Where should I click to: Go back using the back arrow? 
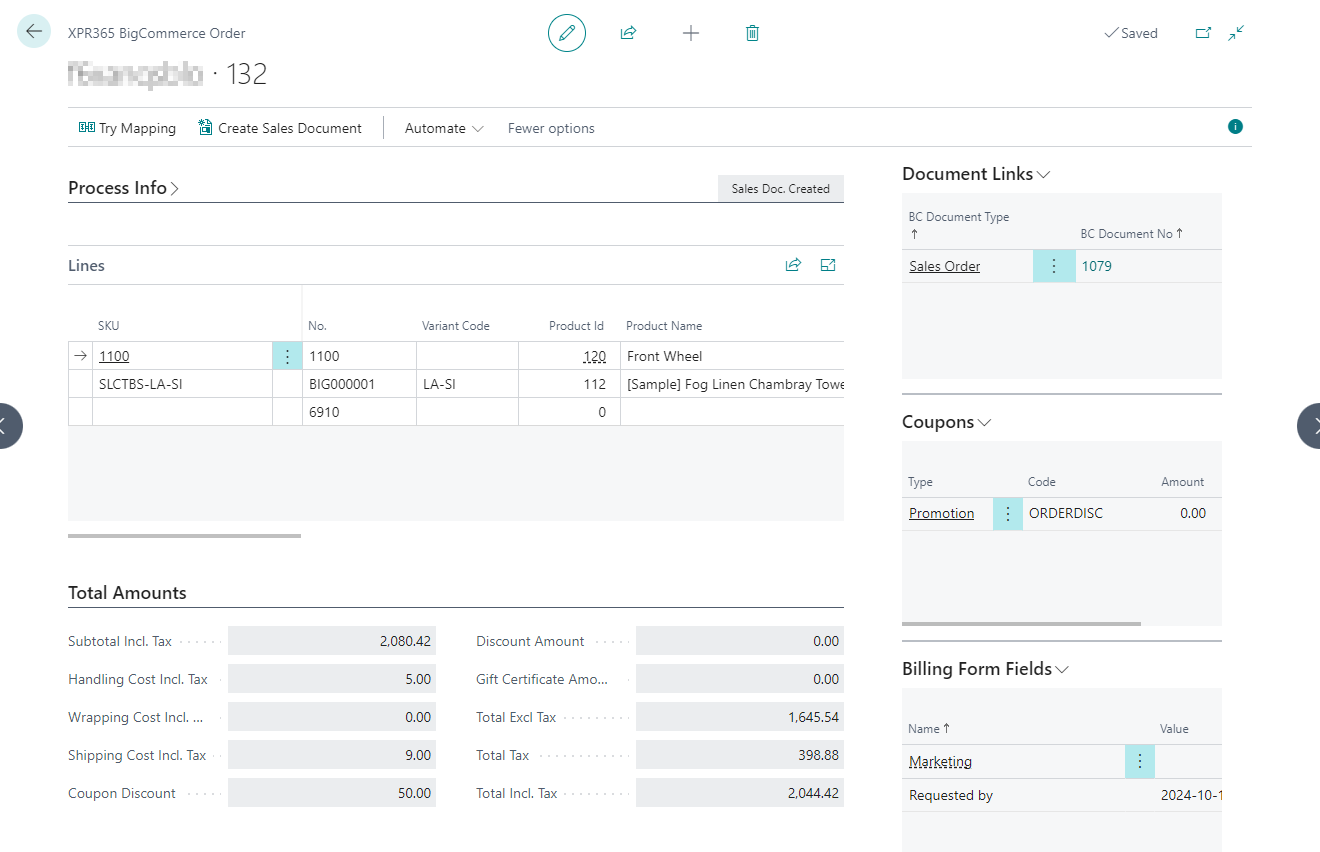[34, 32]
